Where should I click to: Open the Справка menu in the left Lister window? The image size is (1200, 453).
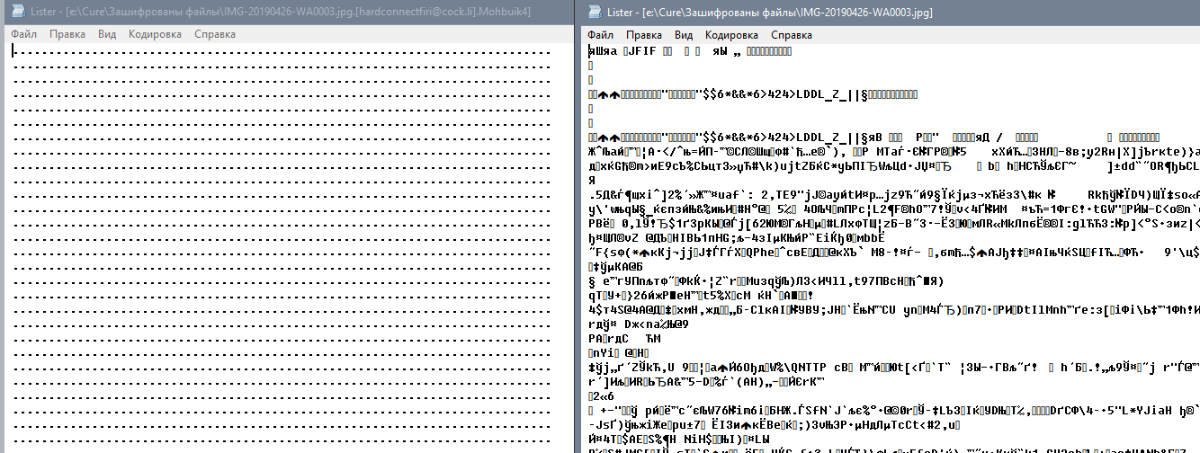tap(215, 34)
